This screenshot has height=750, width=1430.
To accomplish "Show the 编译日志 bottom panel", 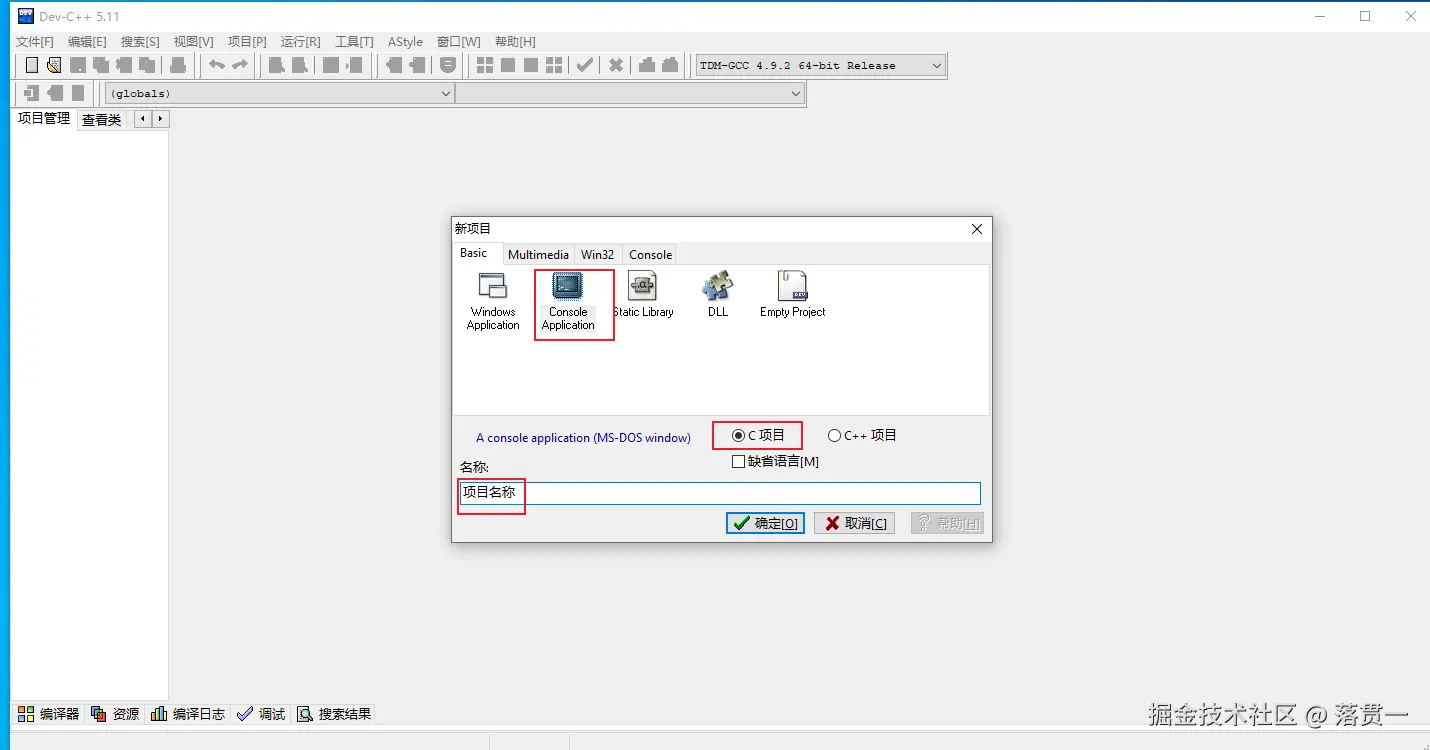I will (188, 714).
